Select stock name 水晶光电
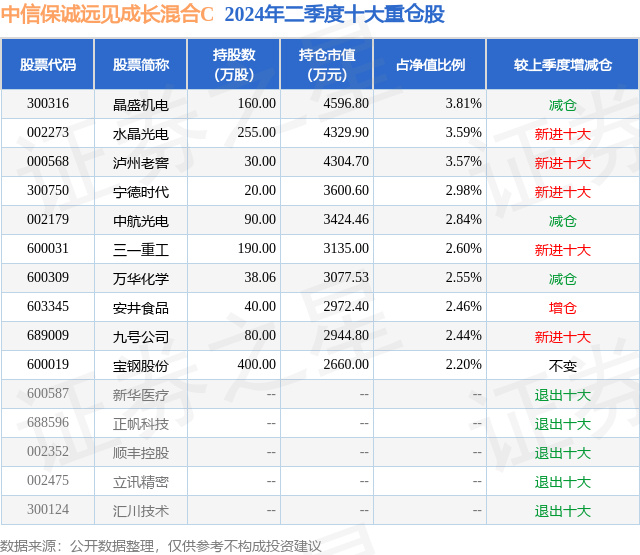 141,134
